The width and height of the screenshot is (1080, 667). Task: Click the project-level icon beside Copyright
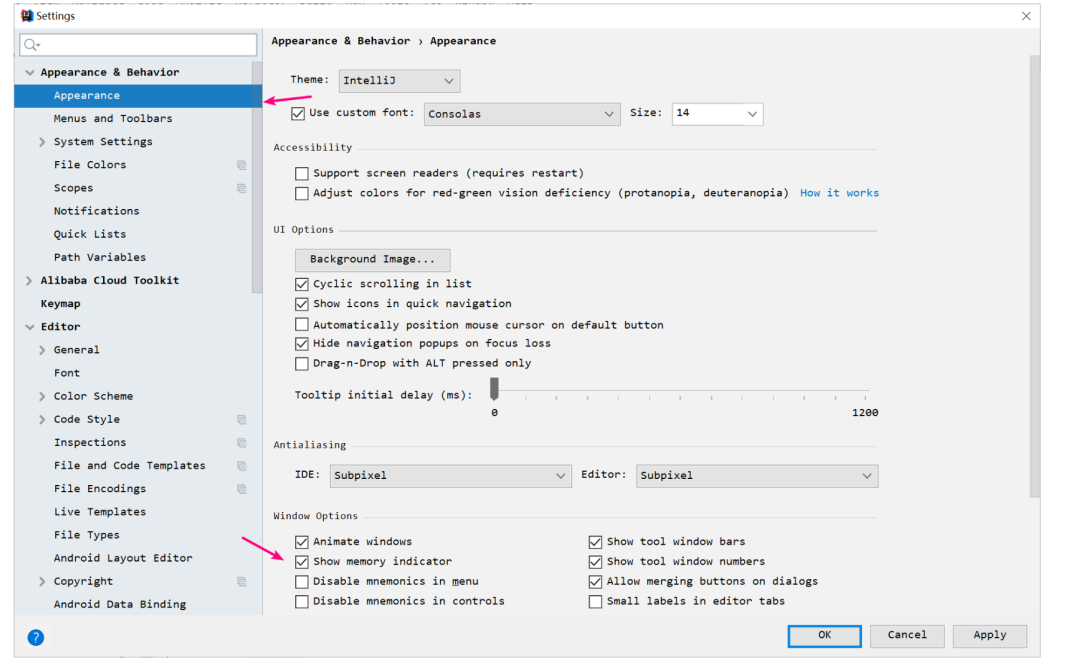[x=241, y=582]
